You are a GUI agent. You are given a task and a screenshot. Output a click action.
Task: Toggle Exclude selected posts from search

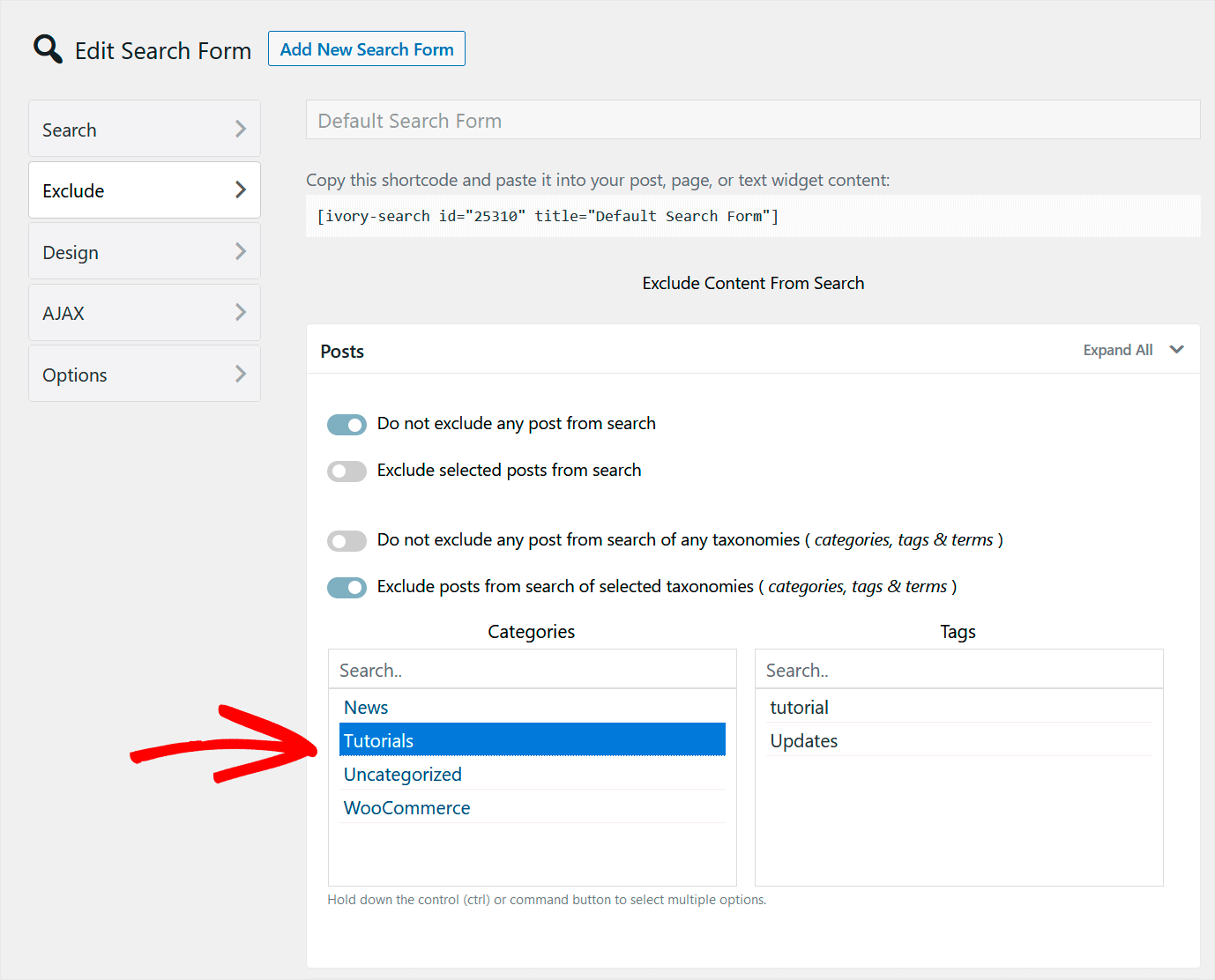[x=347, y=471]
